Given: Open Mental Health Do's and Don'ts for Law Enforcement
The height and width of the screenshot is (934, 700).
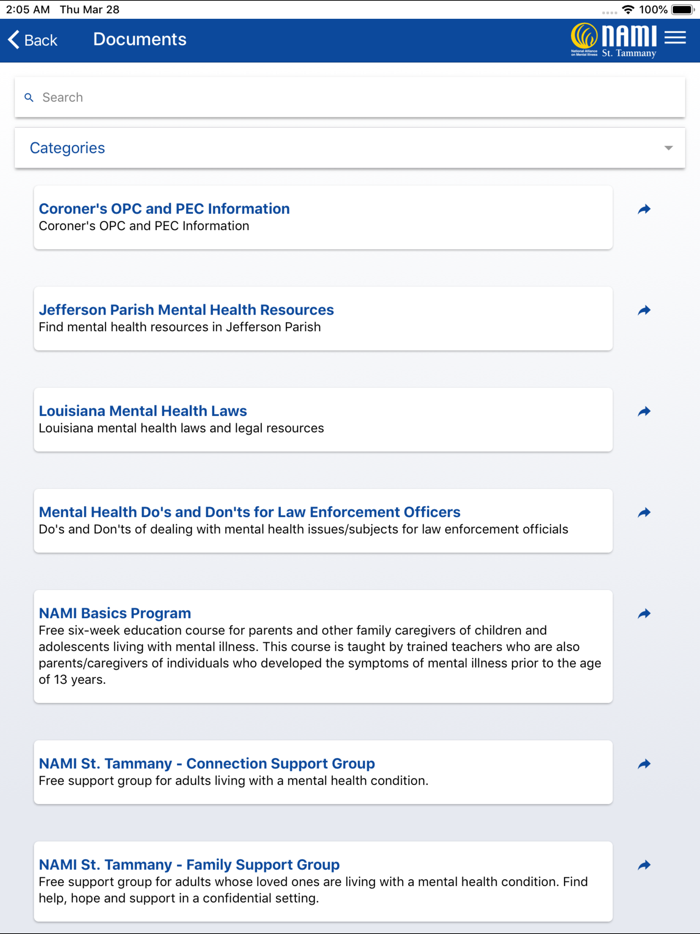Looking at the screenshot, I should [x=323, y=521].
